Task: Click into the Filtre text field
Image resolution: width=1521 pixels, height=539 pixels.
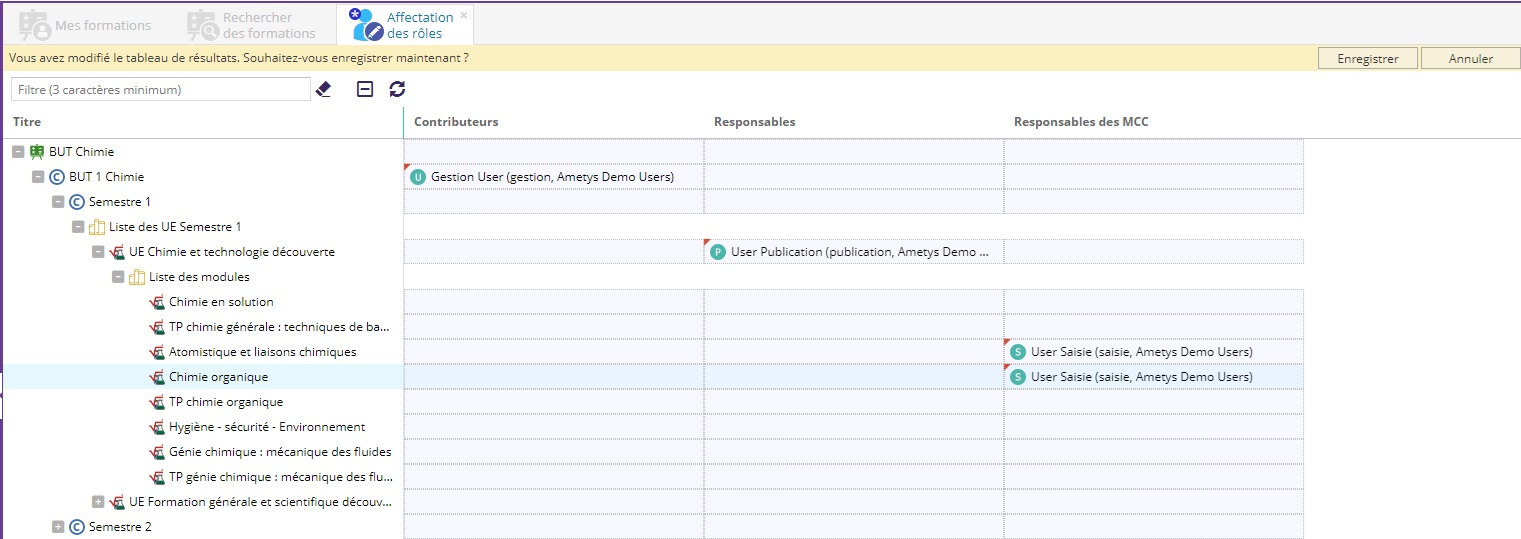Action: (161, 89)
